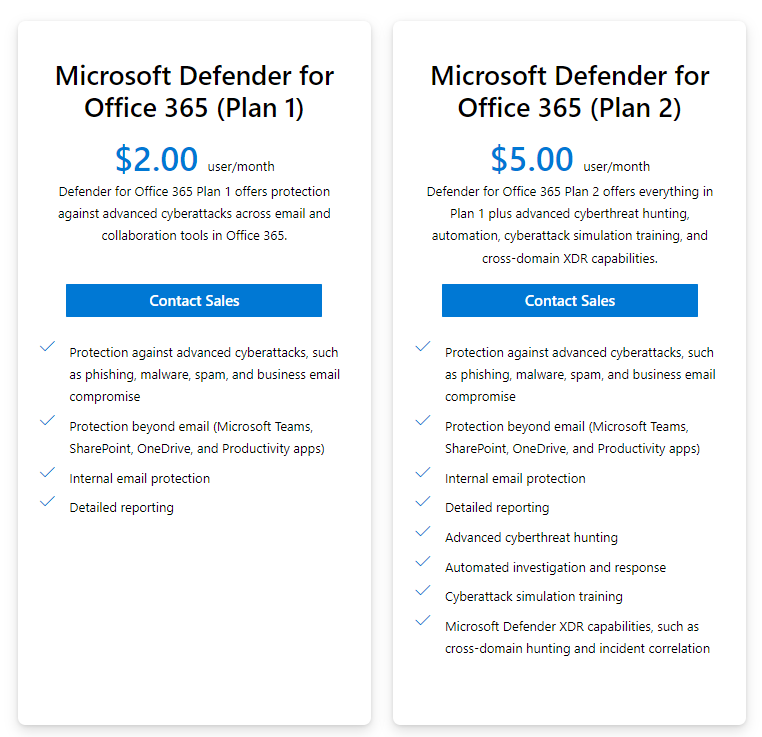Viewport: 762px width, 737px height.
Task: Click Plan 1 Contact Sales button
Action: 194,300
